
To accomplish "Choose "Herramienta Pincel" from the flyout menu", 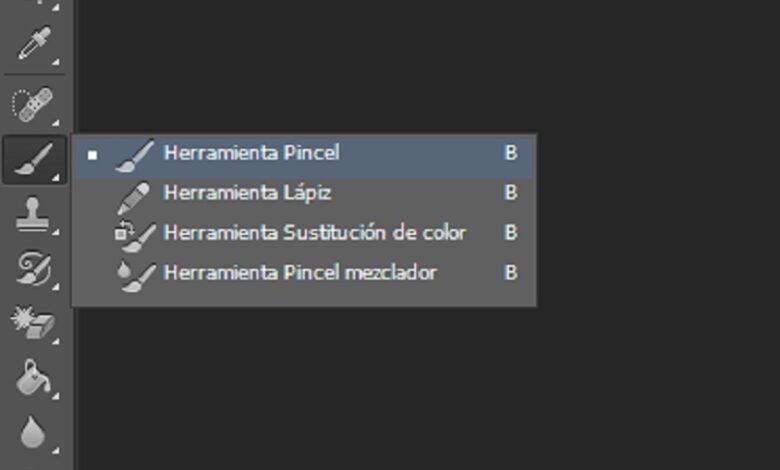I will 252,153.
